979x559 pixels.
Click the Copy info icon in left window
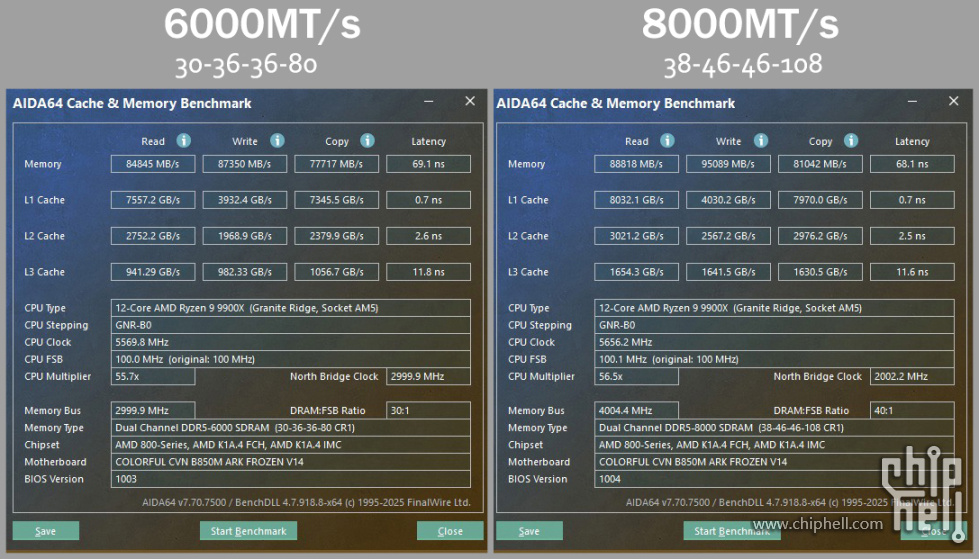367,141
